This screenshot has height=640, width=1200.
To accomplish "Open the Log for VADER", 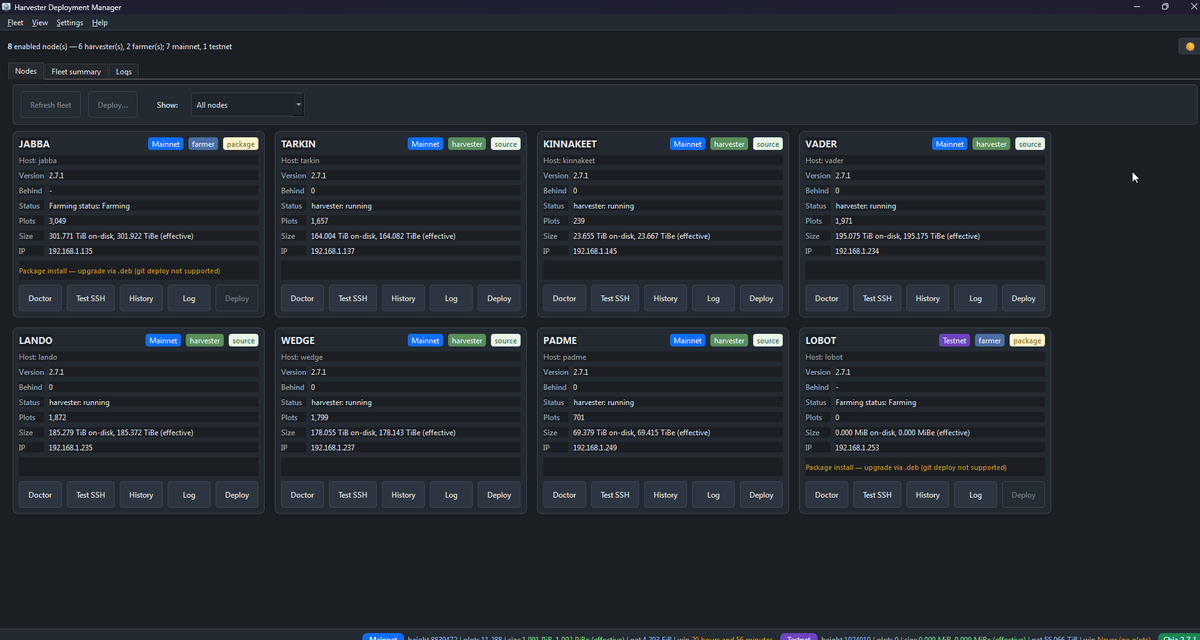I will tap(975, 298).
